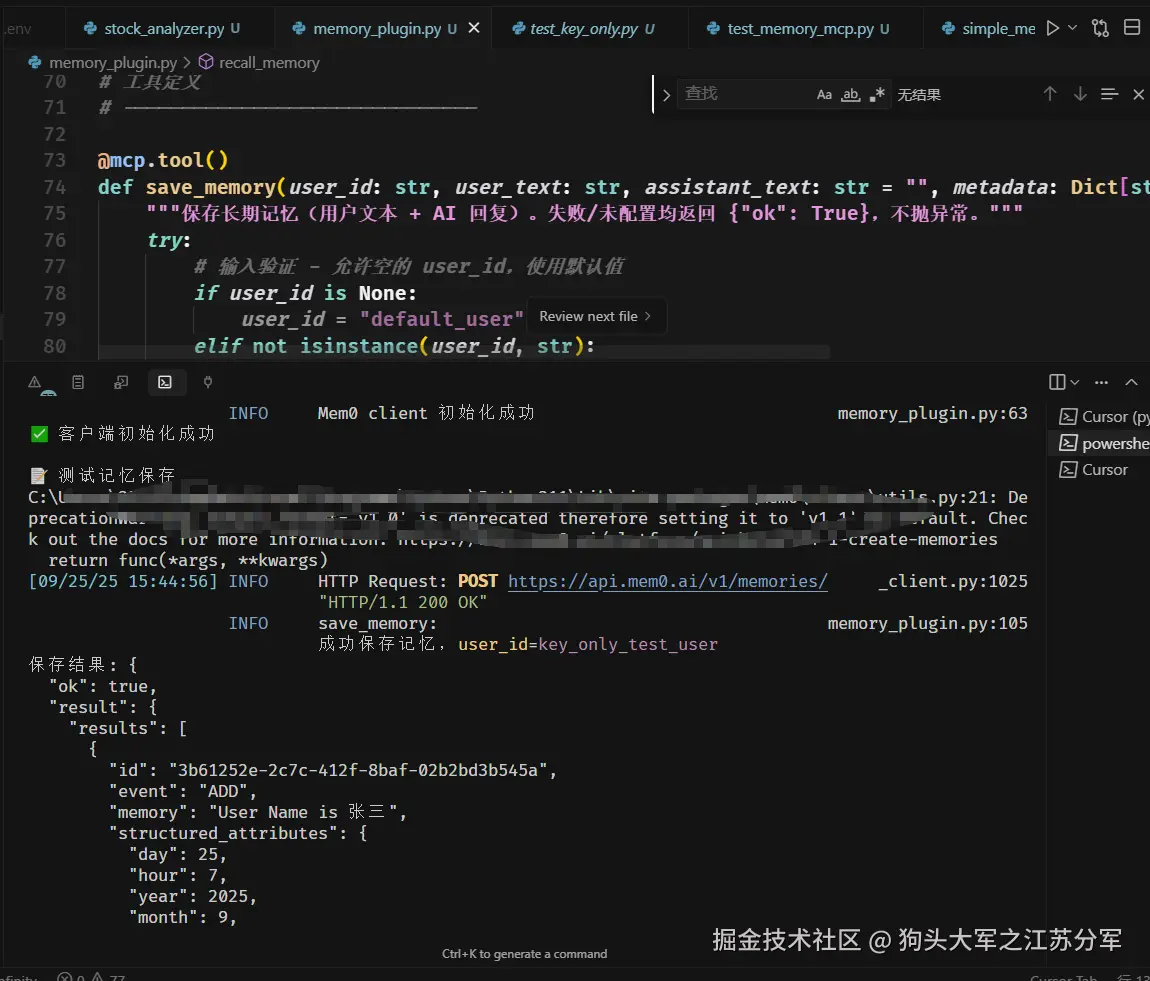This screenshot has width=1150, height=981.
Task: Toggle regular expression search in find
Action: click(x=876, y=95)
